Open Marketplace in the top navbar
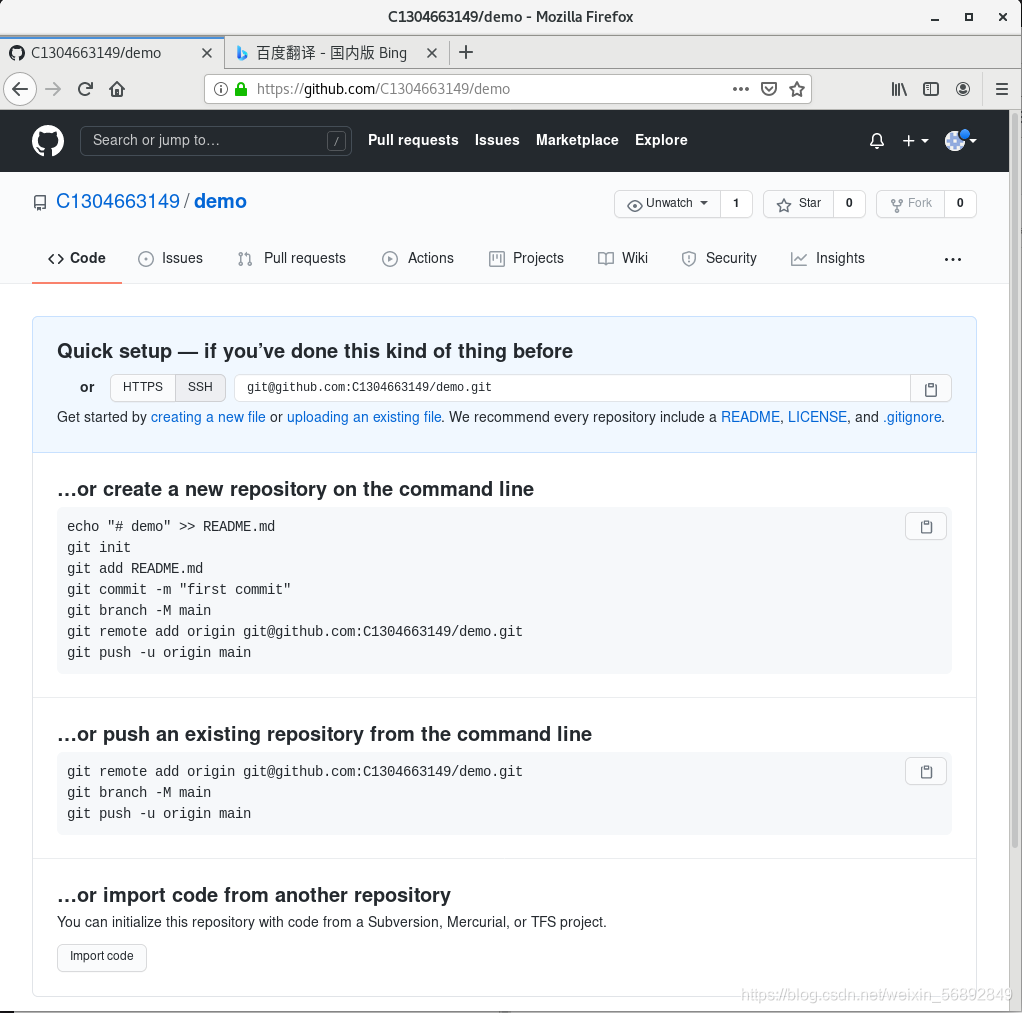 pos(577,140)
